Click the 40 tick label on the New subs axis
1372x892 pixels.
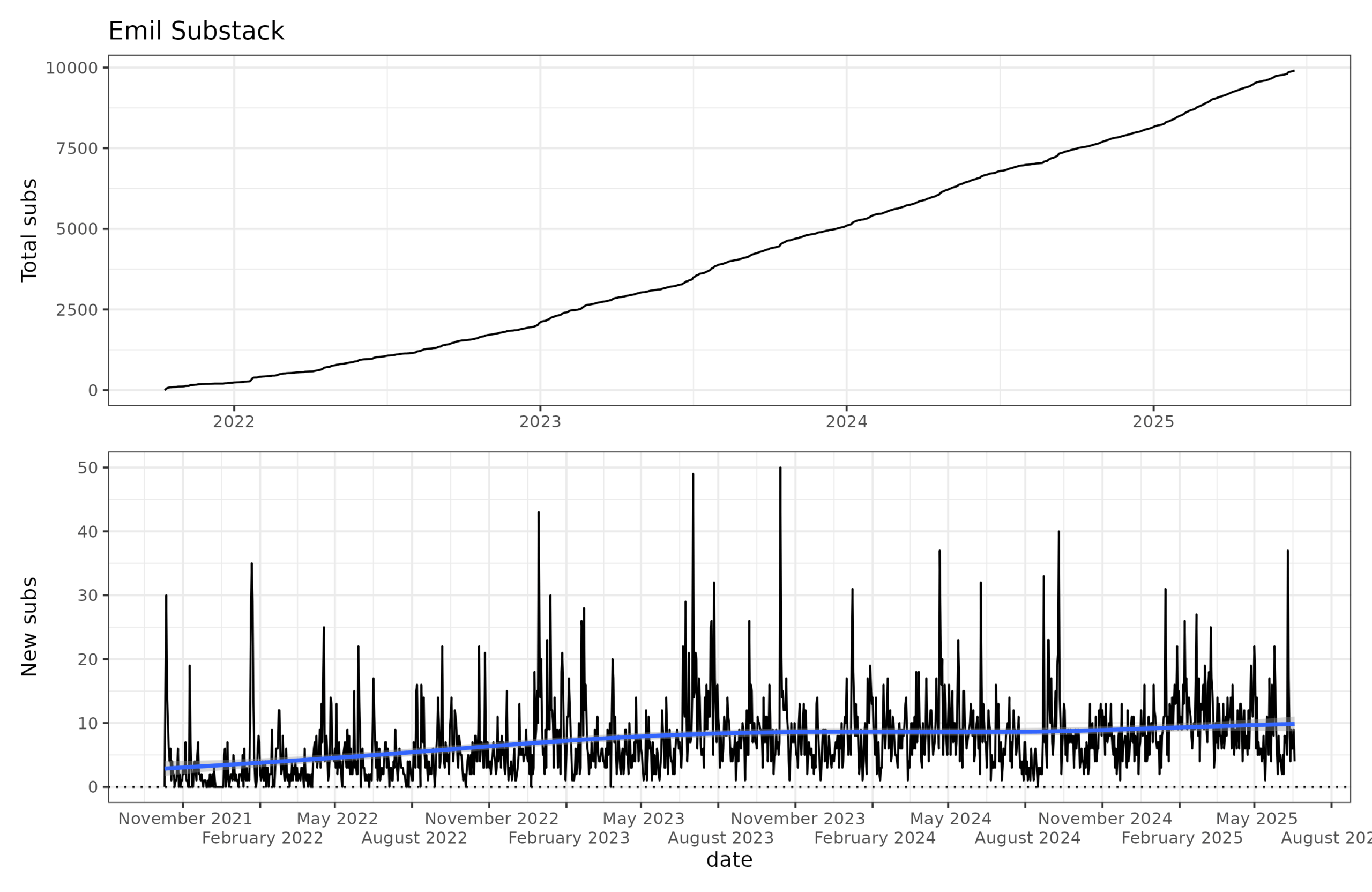click(x=87, y=532)
